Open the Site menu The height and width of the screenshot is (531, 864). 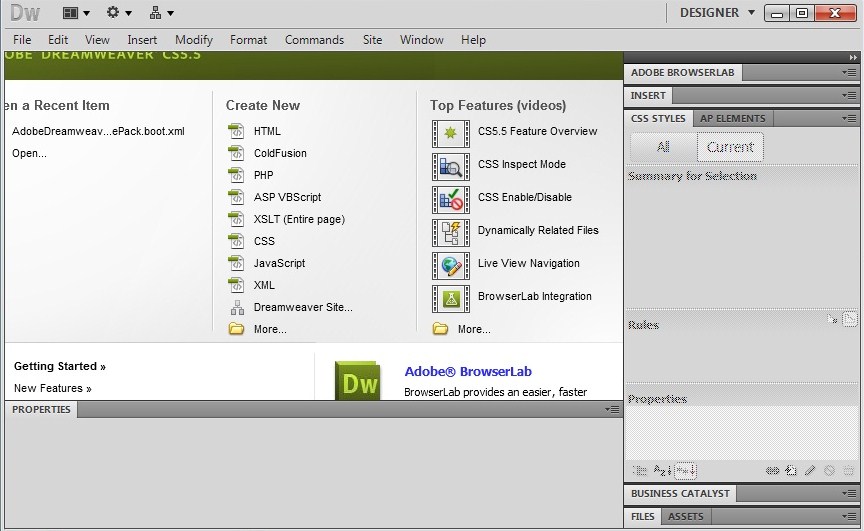[372, 40]
